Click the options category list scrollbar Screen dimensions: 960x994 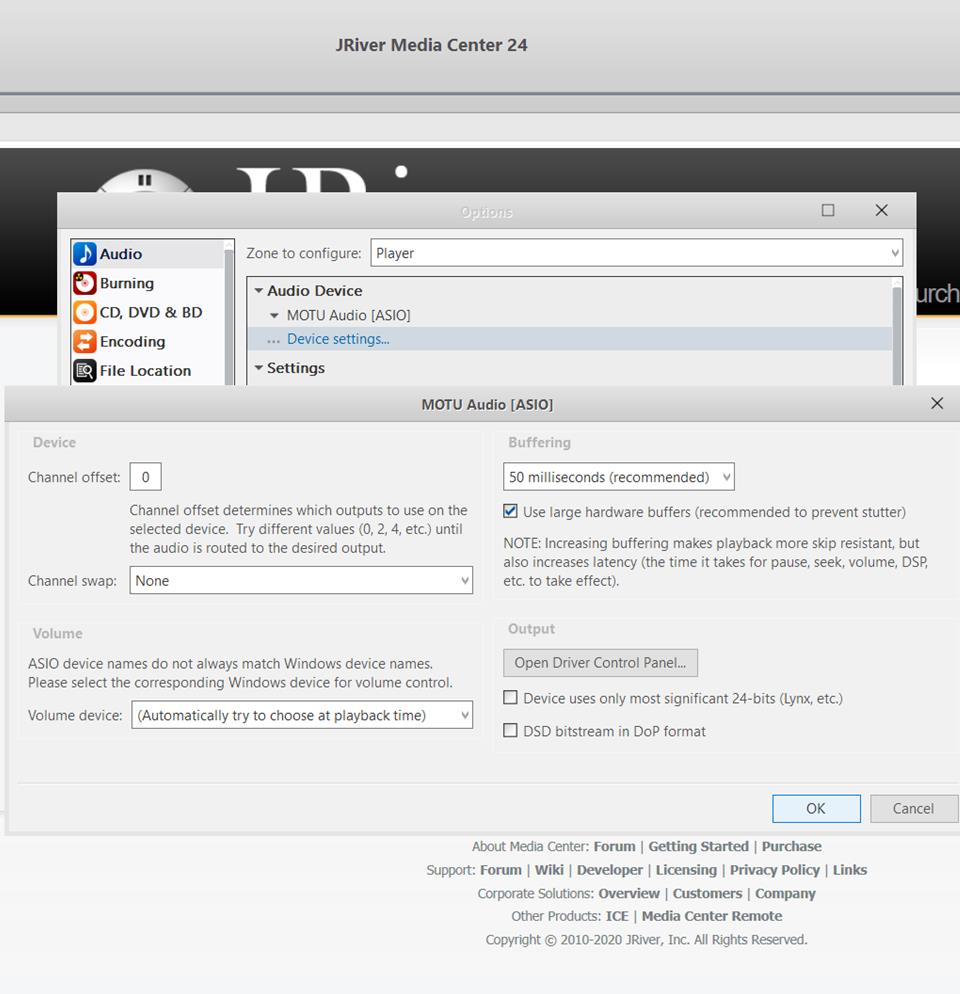click(229, 314)
